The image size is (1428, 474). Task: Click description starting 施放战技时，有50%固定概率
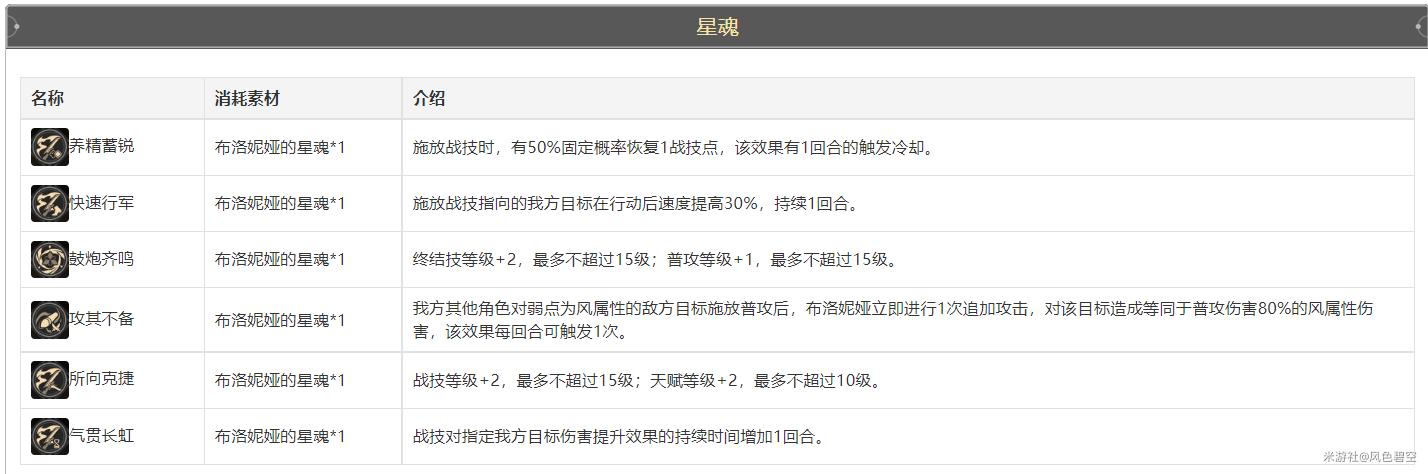(673, 148)
